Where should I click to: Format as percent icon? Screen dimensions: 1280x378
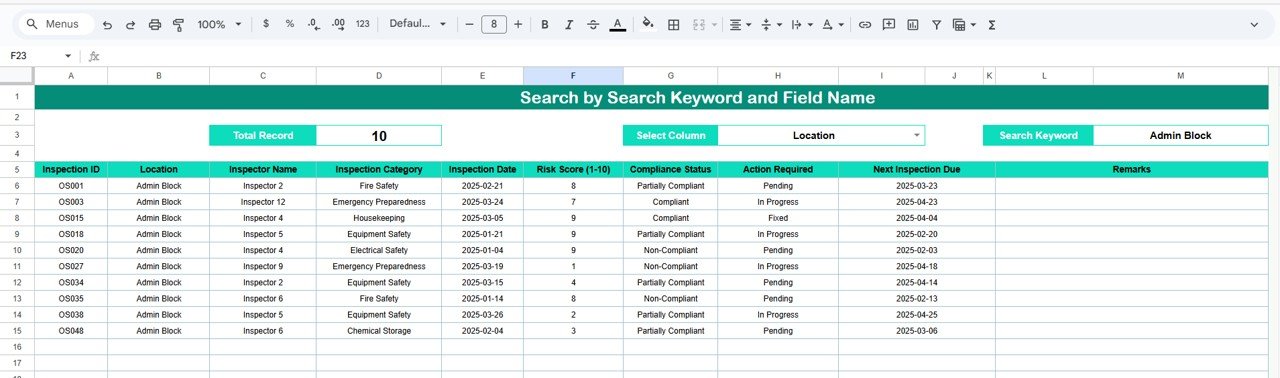[x=289, y=24]
